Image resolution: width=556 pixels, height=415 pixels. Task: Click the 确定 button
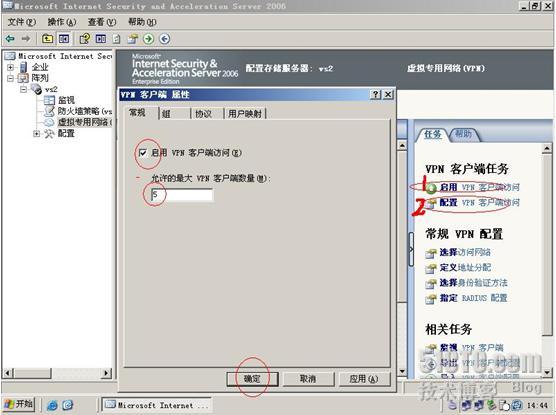click(252, 379)
